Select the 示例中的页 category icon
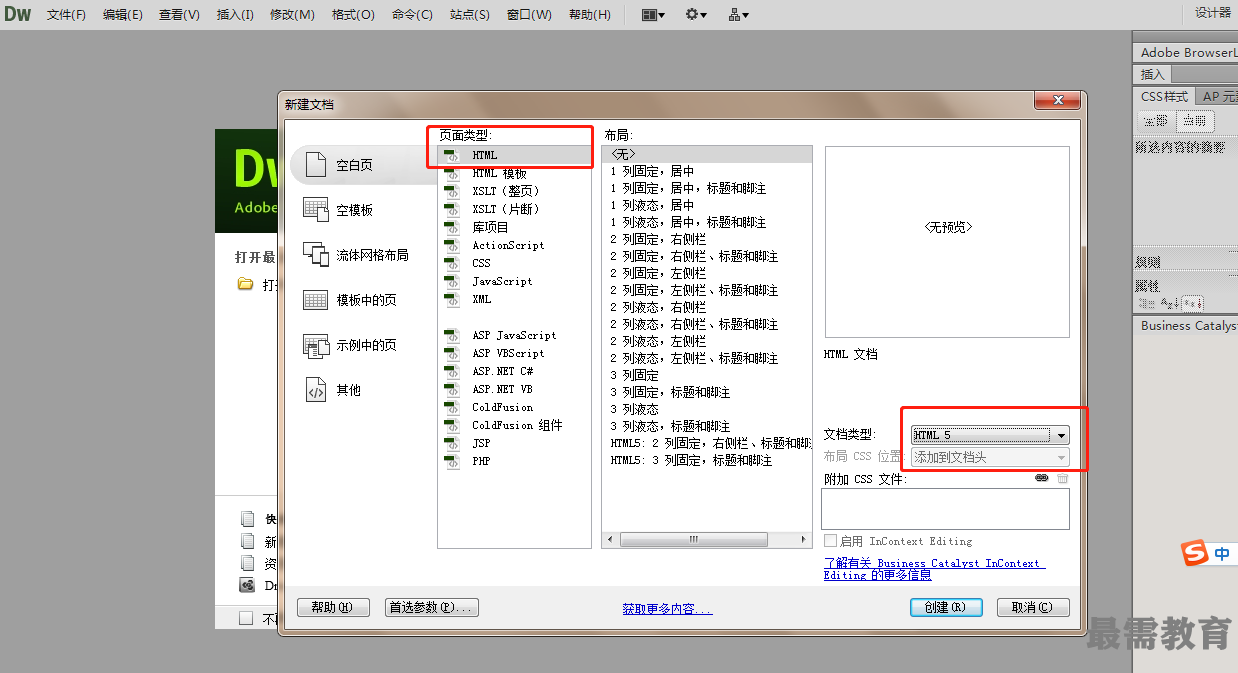This screenshot has width=1238, height=673. pyautogui.click(x=315, y=345)
